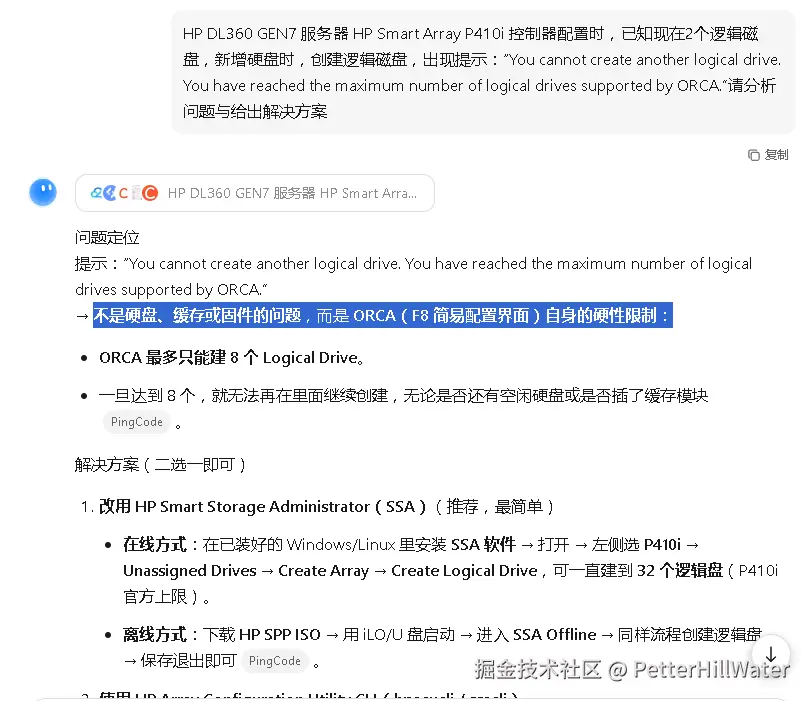Click the 解决方案（二选一即可） heading
This screenshot has height=701, width=809.
coord(160,464)
